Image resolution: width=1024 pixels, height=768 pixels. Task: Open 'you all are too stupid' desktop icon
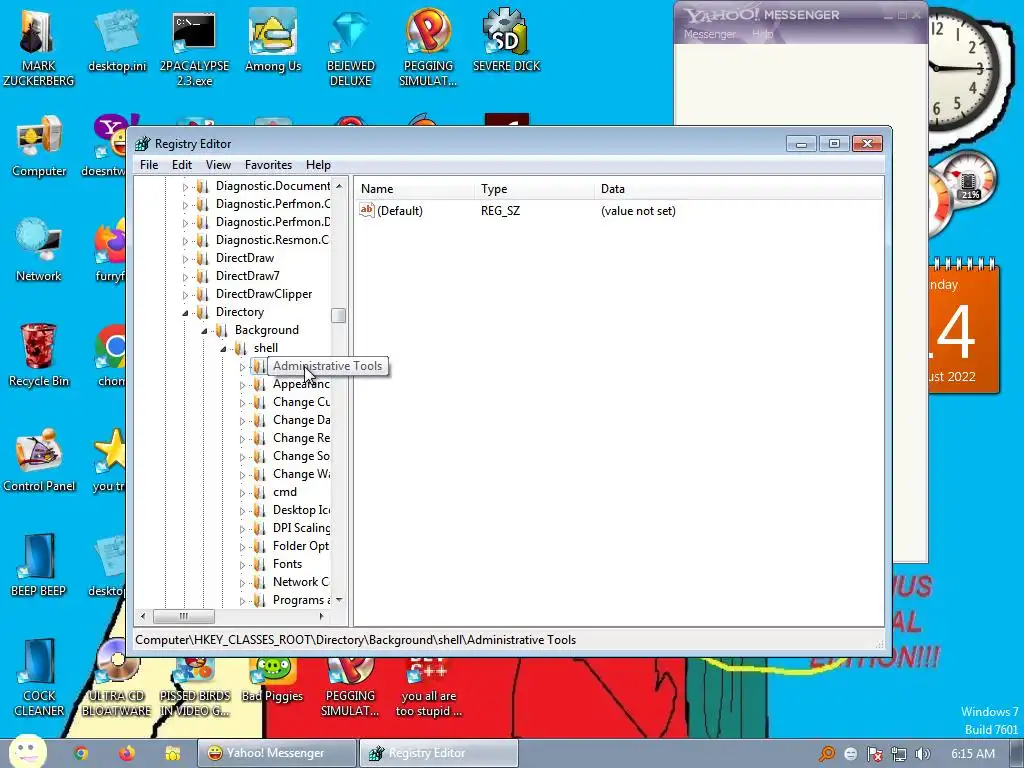(428, 686)
